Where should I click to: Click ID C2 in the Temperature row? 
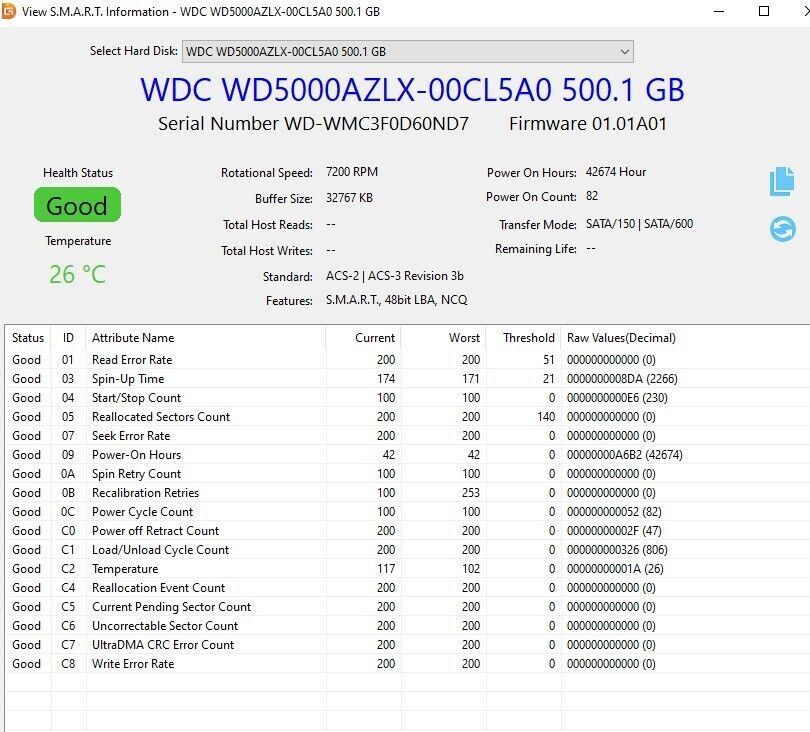pos(68,569)
